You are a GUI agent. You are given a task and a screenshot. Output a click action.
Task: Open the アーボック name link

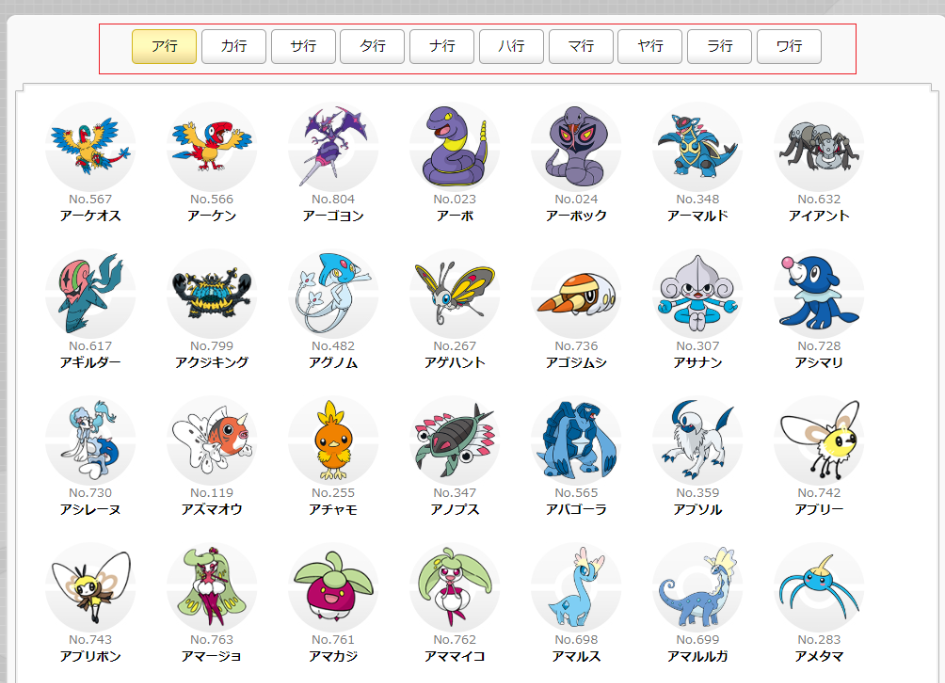pos(576,216)
